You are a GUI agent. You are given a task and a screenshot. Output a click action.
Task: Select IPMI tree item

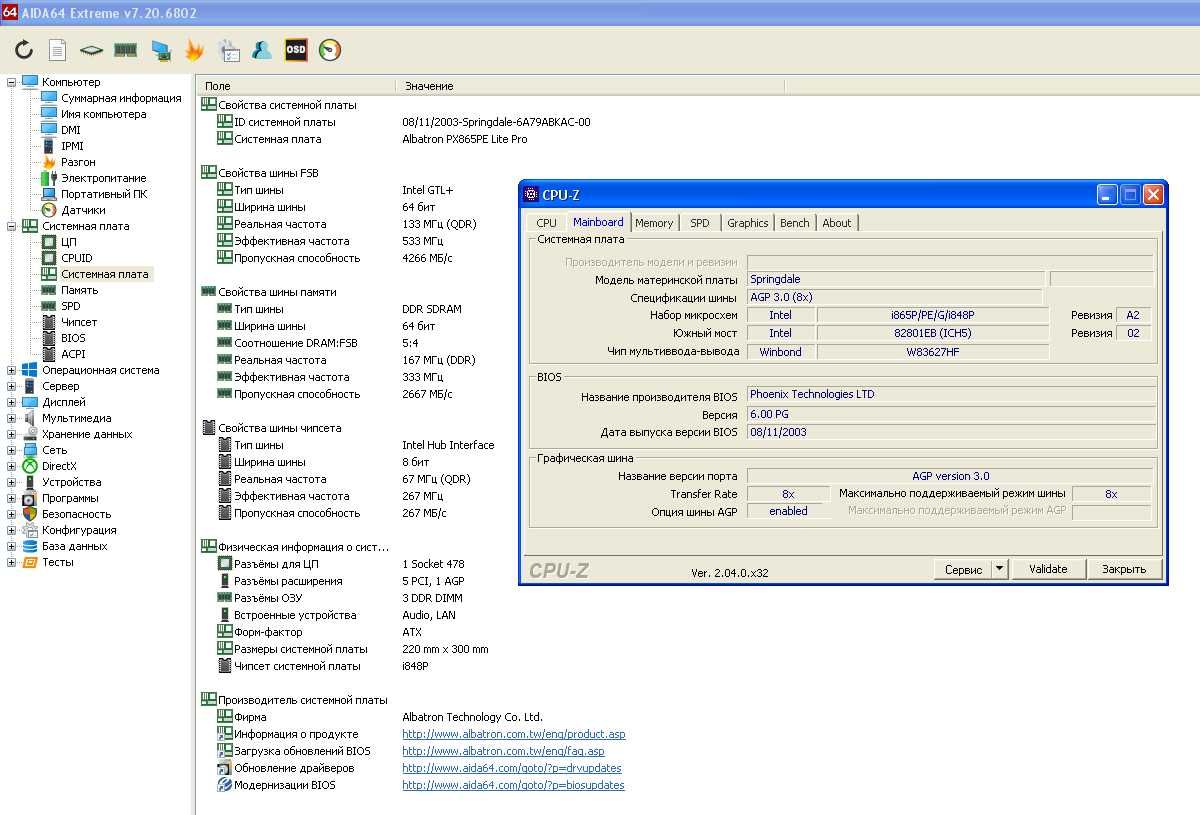(72, 146)
